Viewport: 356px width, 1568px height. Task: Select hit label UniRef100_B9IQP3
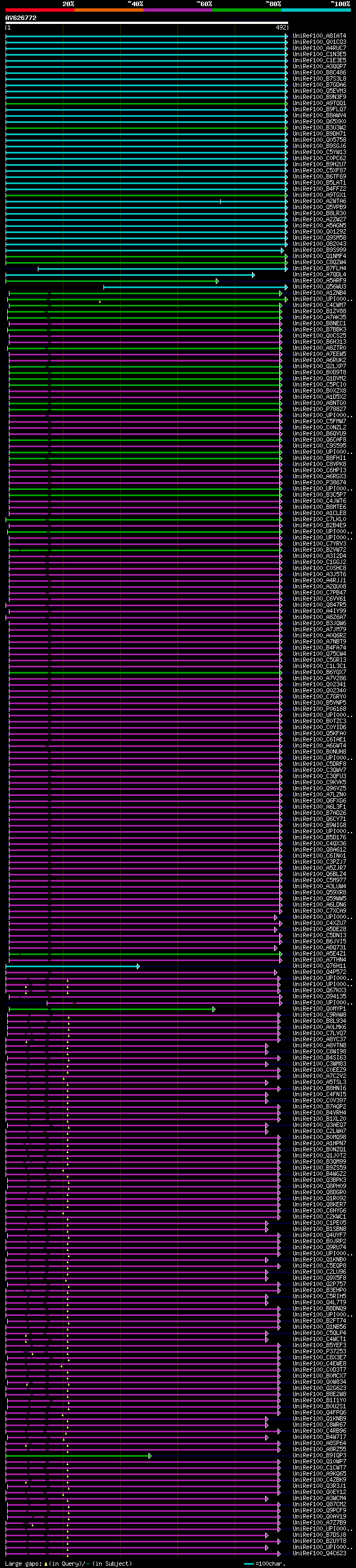pyautogui.click(x=319, y=1456)
